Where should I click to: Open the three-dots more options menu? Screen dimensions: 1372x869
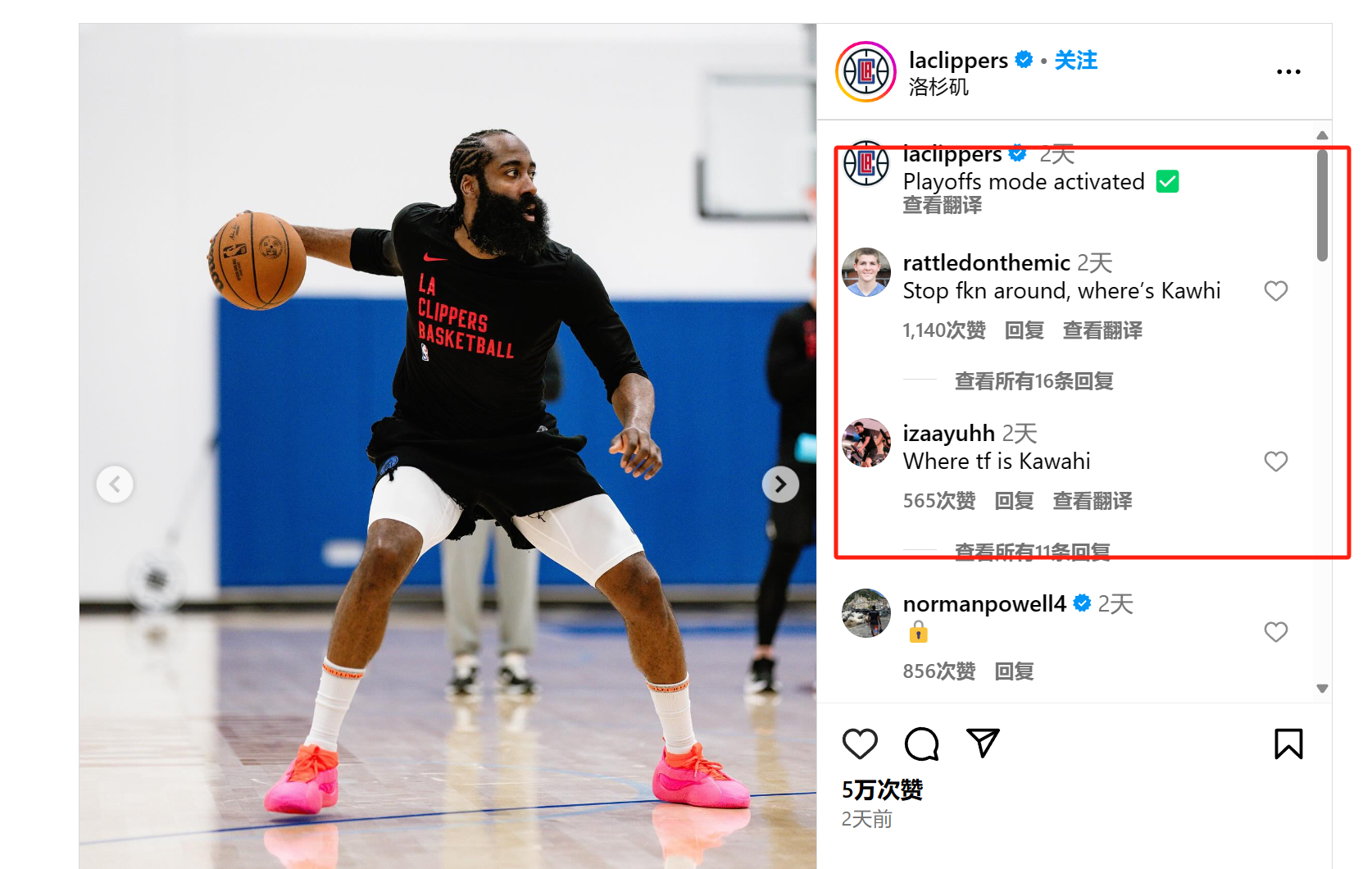tap(1288, 72)
